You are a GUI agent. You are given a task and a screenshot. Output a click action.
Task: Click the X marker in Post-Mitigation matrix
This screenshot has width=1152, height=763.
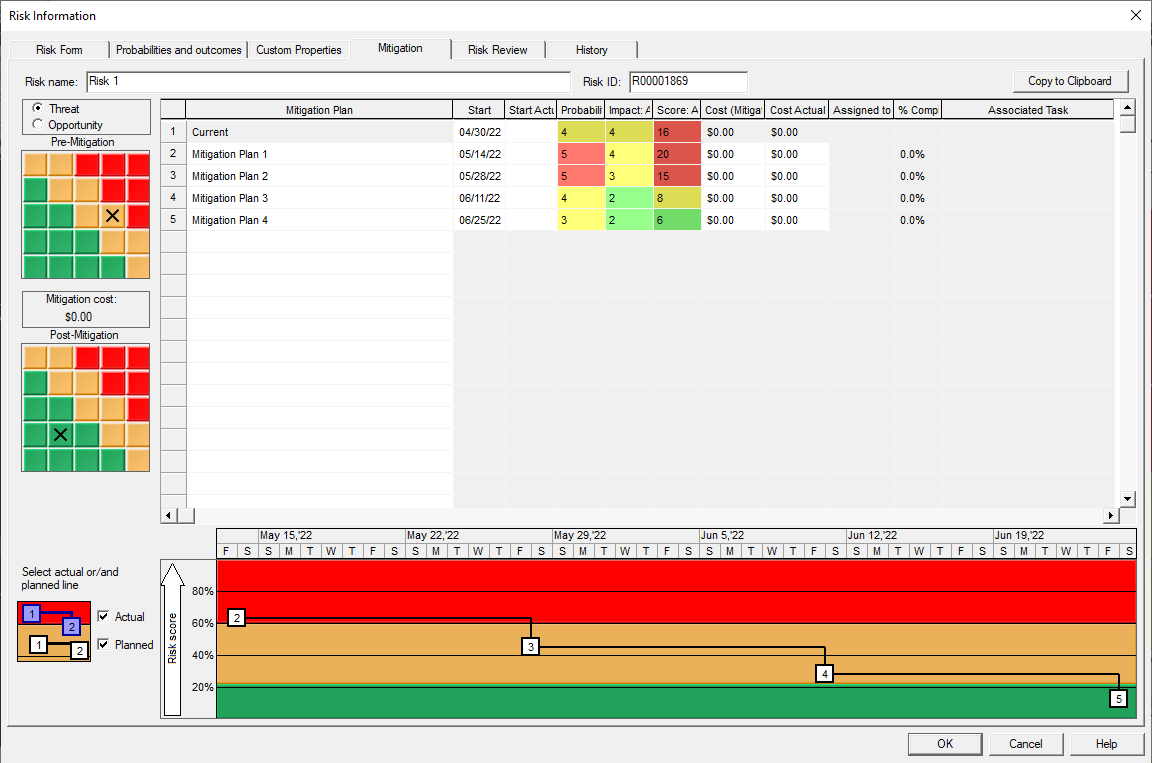[60, 435]
